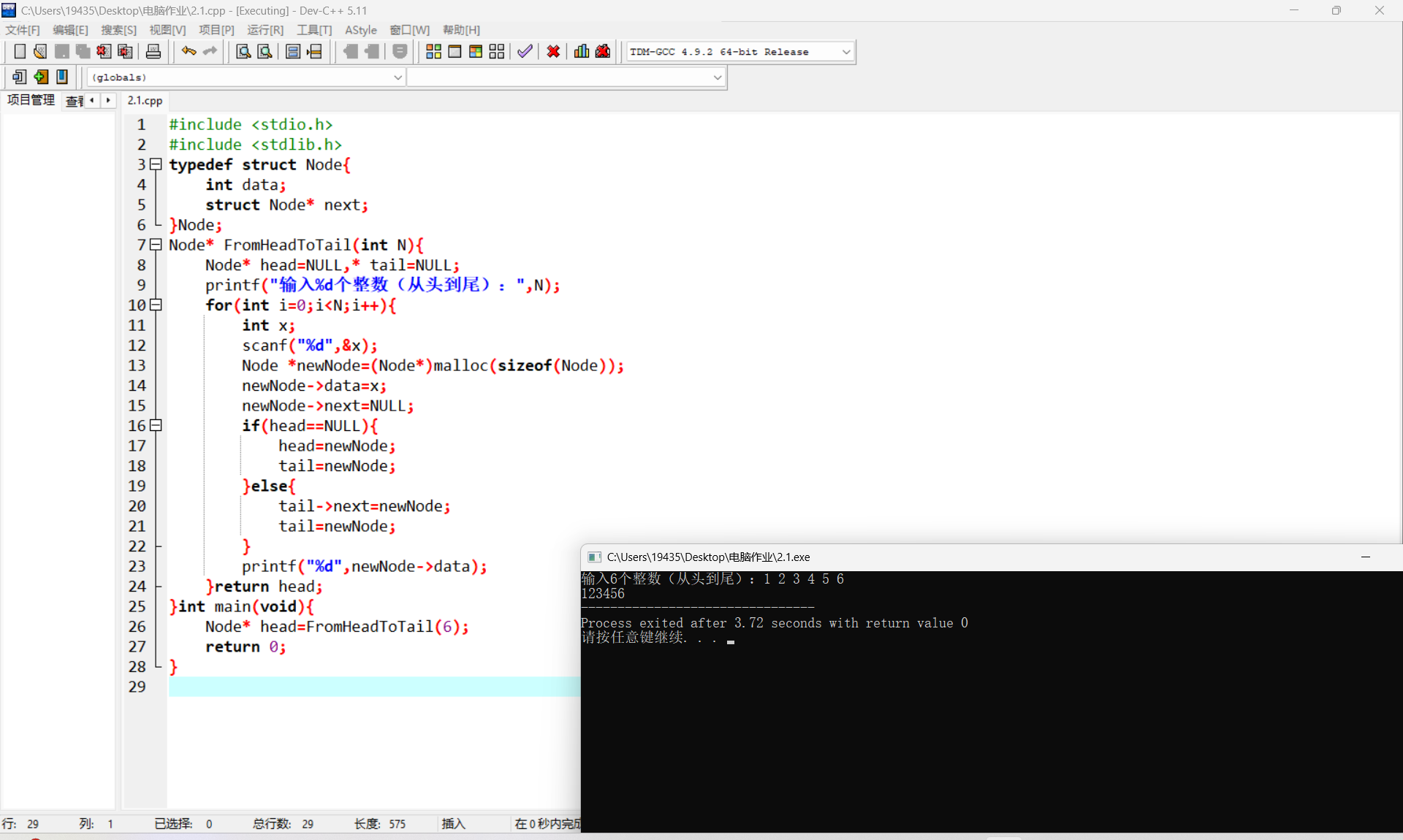This screenshot has width=1403, height=840.
Task: Click the Profile analysis bar chart icon
Action: pos(582,52)
